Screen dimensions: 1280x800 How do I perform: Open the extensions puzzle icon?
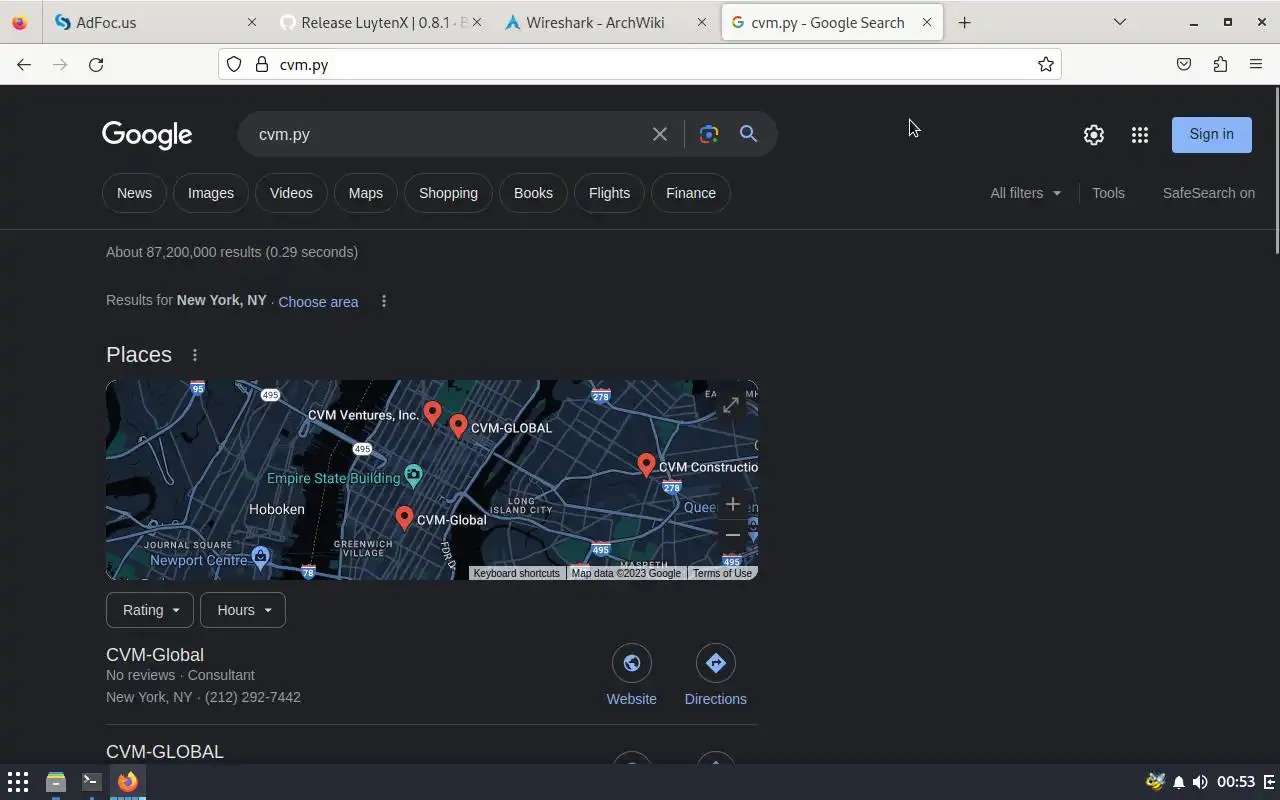click(1220, 64)
